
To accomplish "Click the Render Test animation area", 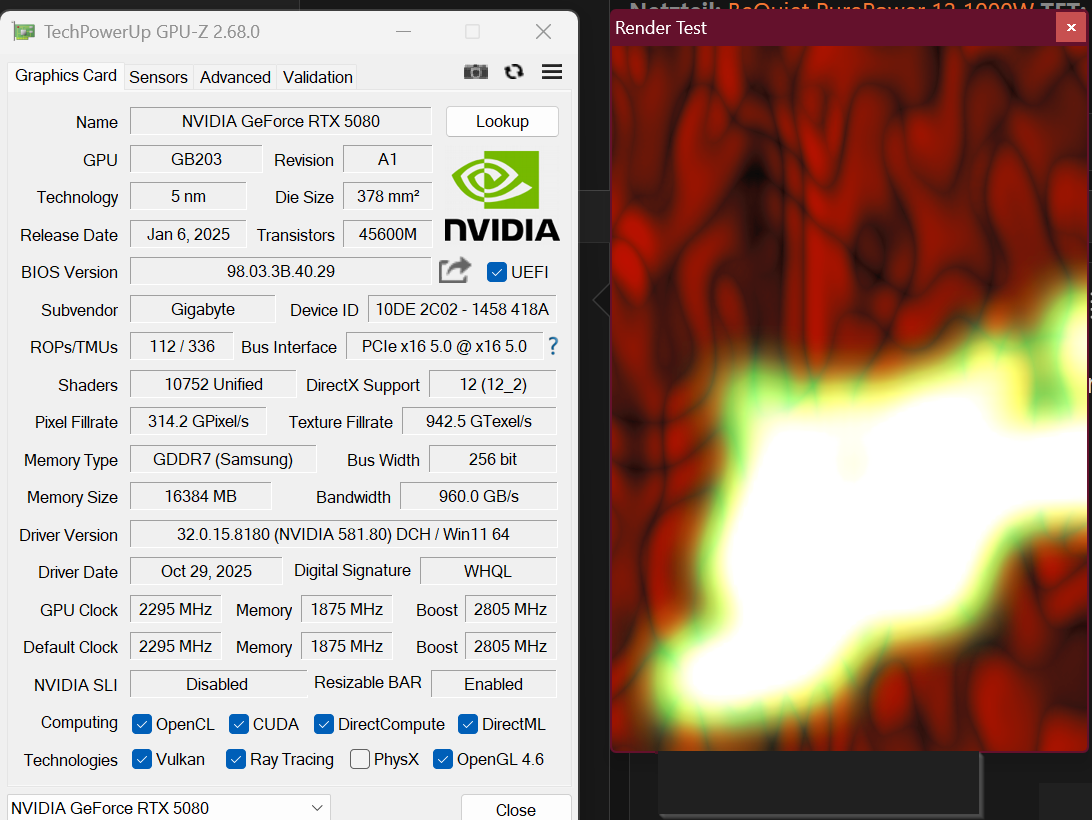I will [849, 399].
